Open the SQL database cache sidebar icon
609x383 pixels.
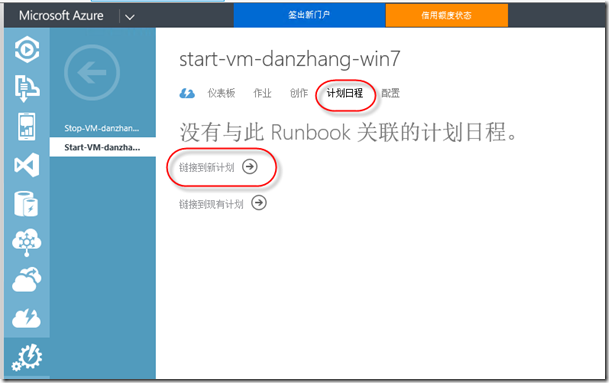(26, 204)
